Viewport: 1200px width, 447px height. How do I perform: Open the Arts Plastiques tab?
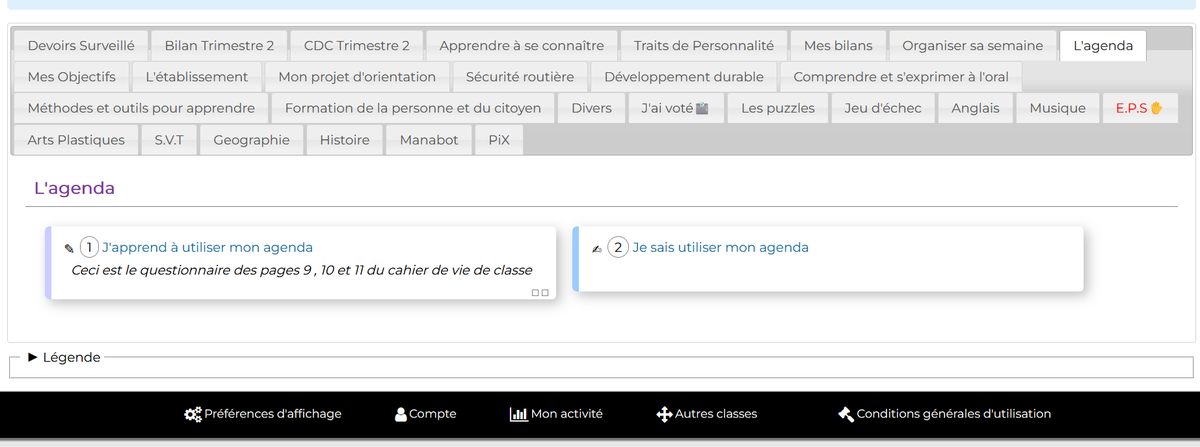coord(77,139)
